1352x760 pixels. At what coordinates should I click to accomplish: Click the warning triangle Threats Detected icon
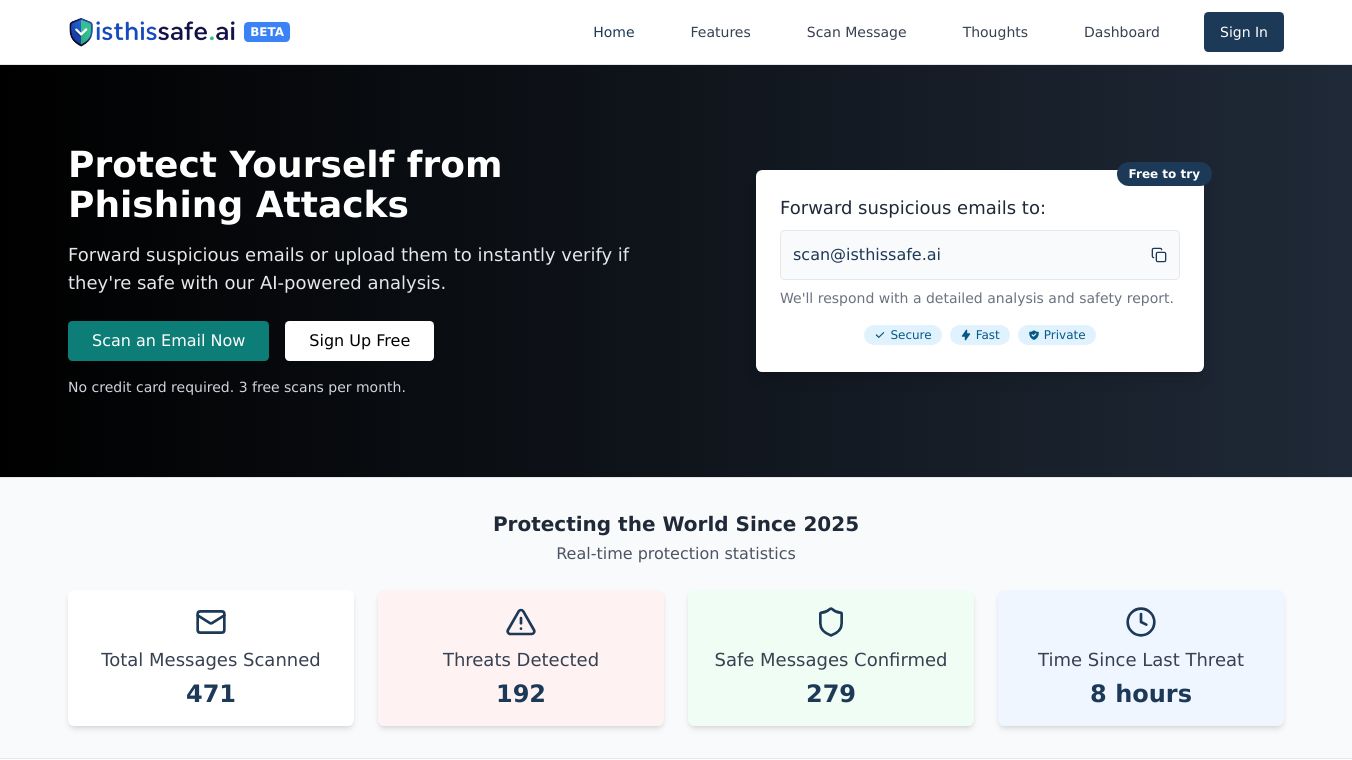click(521, 622)
